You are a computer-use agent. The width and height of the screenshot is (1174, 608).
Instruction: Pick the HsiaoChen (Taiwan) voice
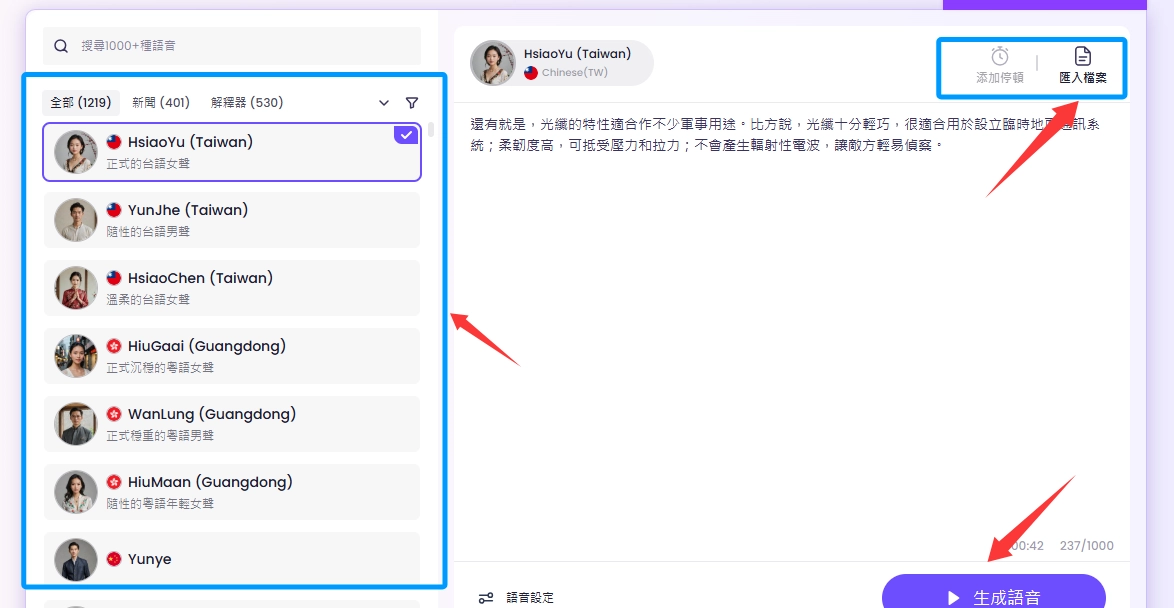point(232,288)
